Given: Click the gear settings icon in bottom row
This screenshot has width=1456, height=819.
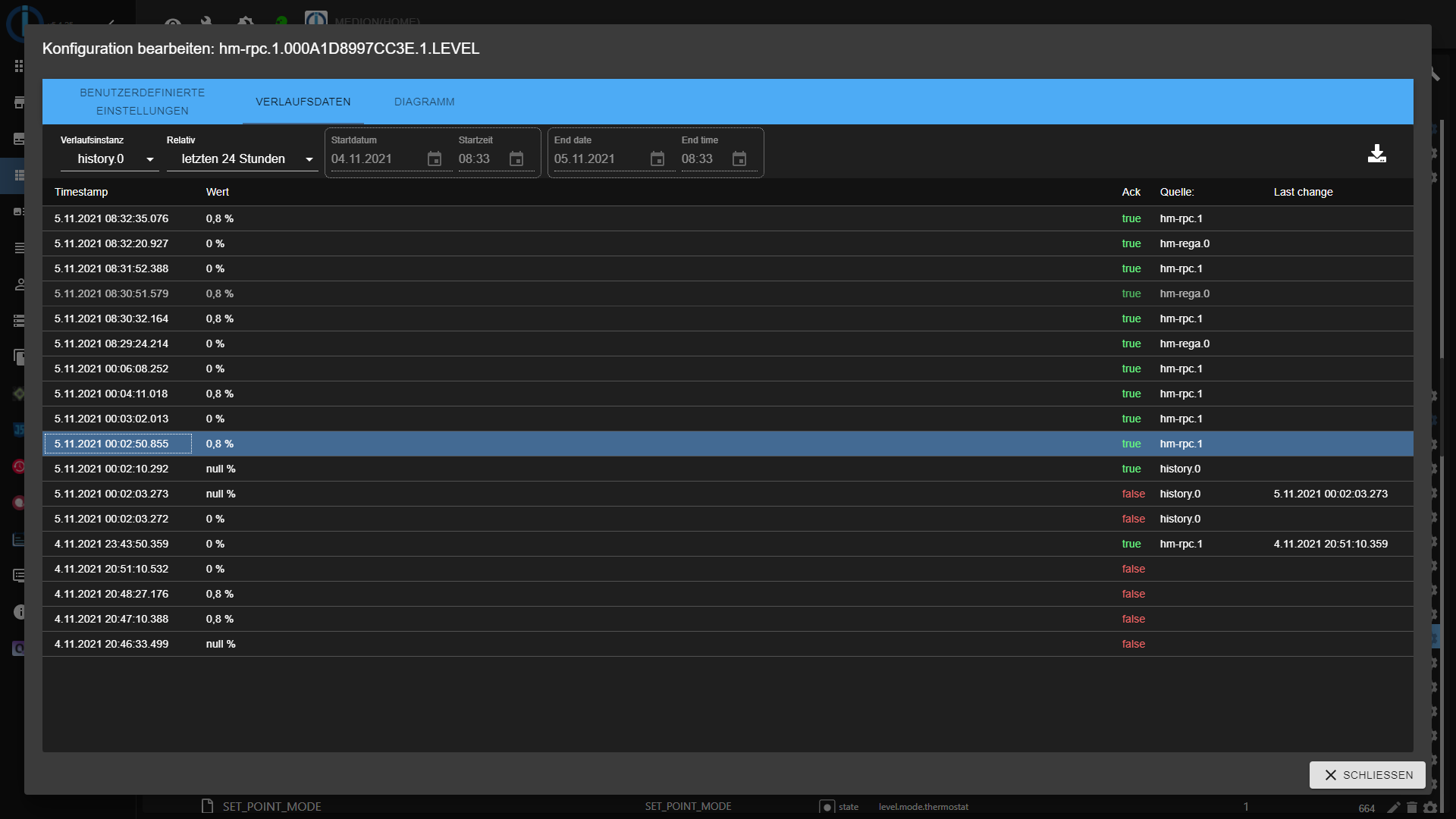Looking at the screenshot, I should point(1430,808).
